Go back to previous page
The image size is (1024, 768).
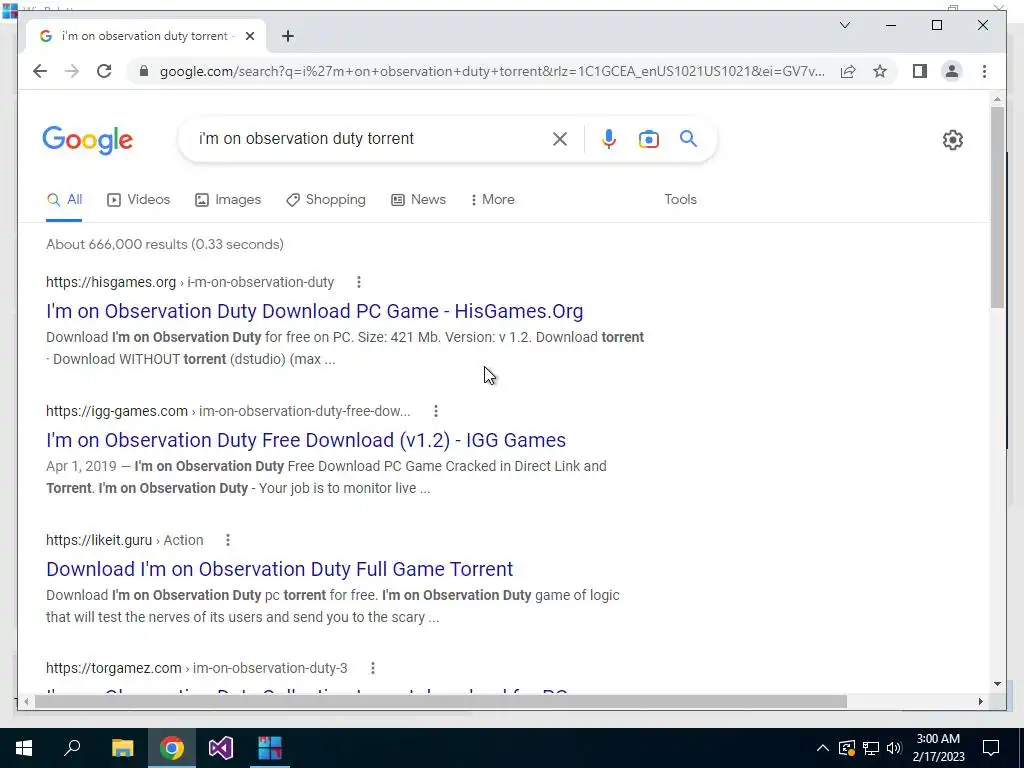40,71
